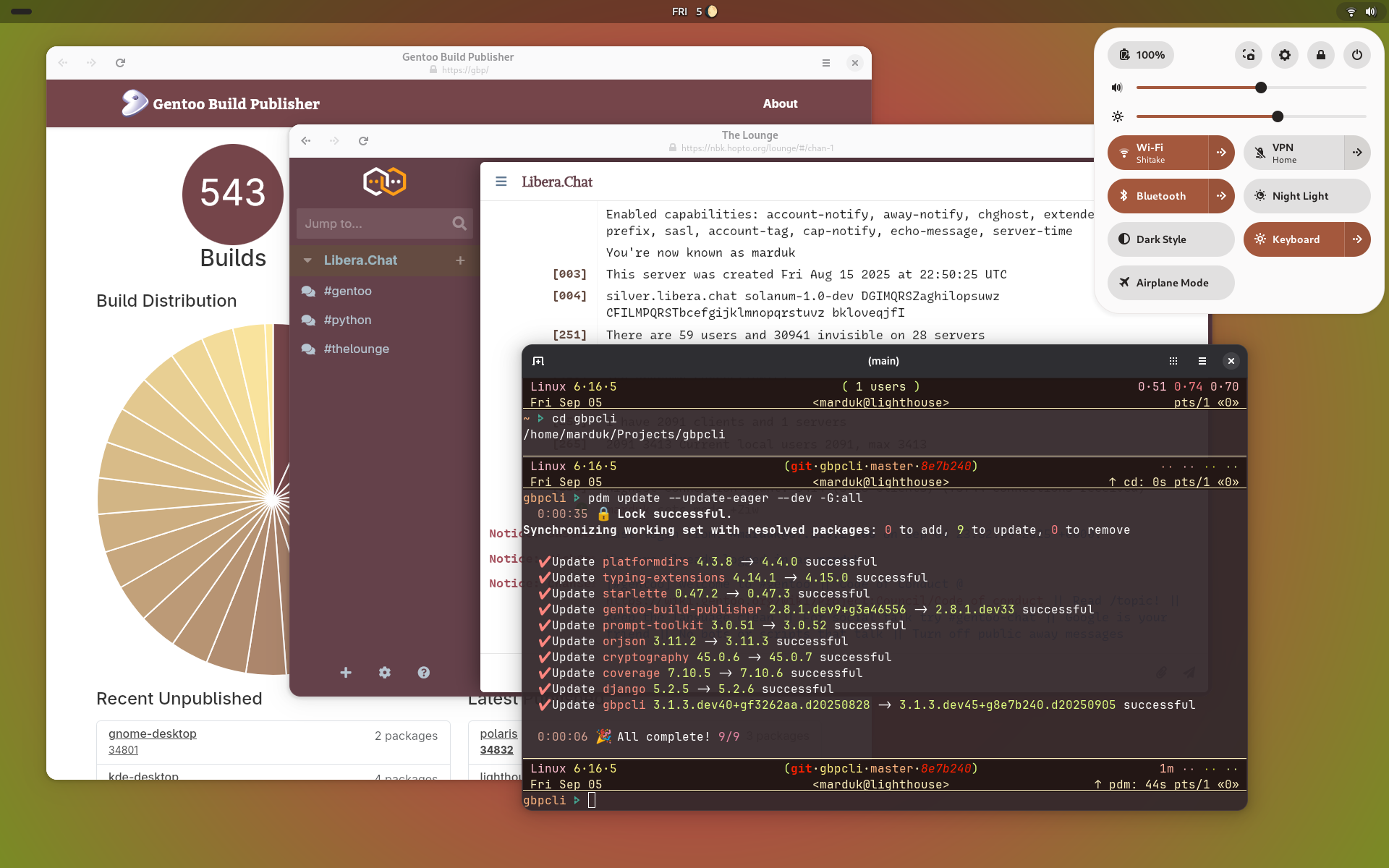This screenshot has width=1389, height=868.
Task: Open the terminal hamburger menu
Action: [x=1202, y=361]
